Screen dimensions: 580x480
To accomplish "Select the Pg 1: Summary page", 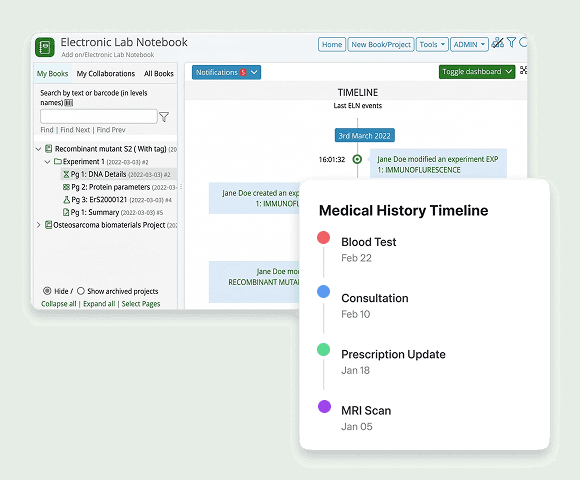I will click(113, 212).
